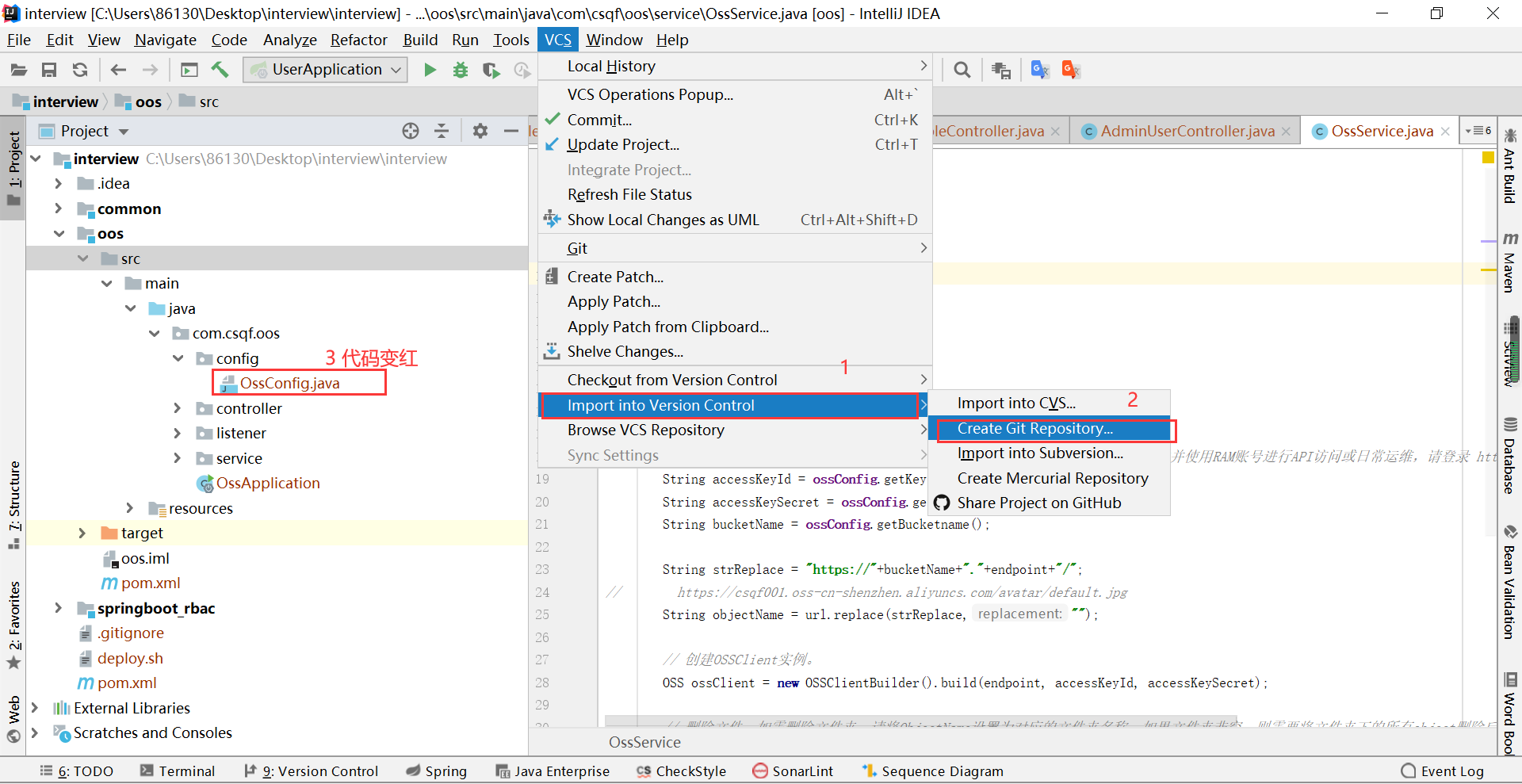The width and height of the screenshot is (1522, 784).
Task: Open the Favorites side tab
Action: [x=13, y=625]
